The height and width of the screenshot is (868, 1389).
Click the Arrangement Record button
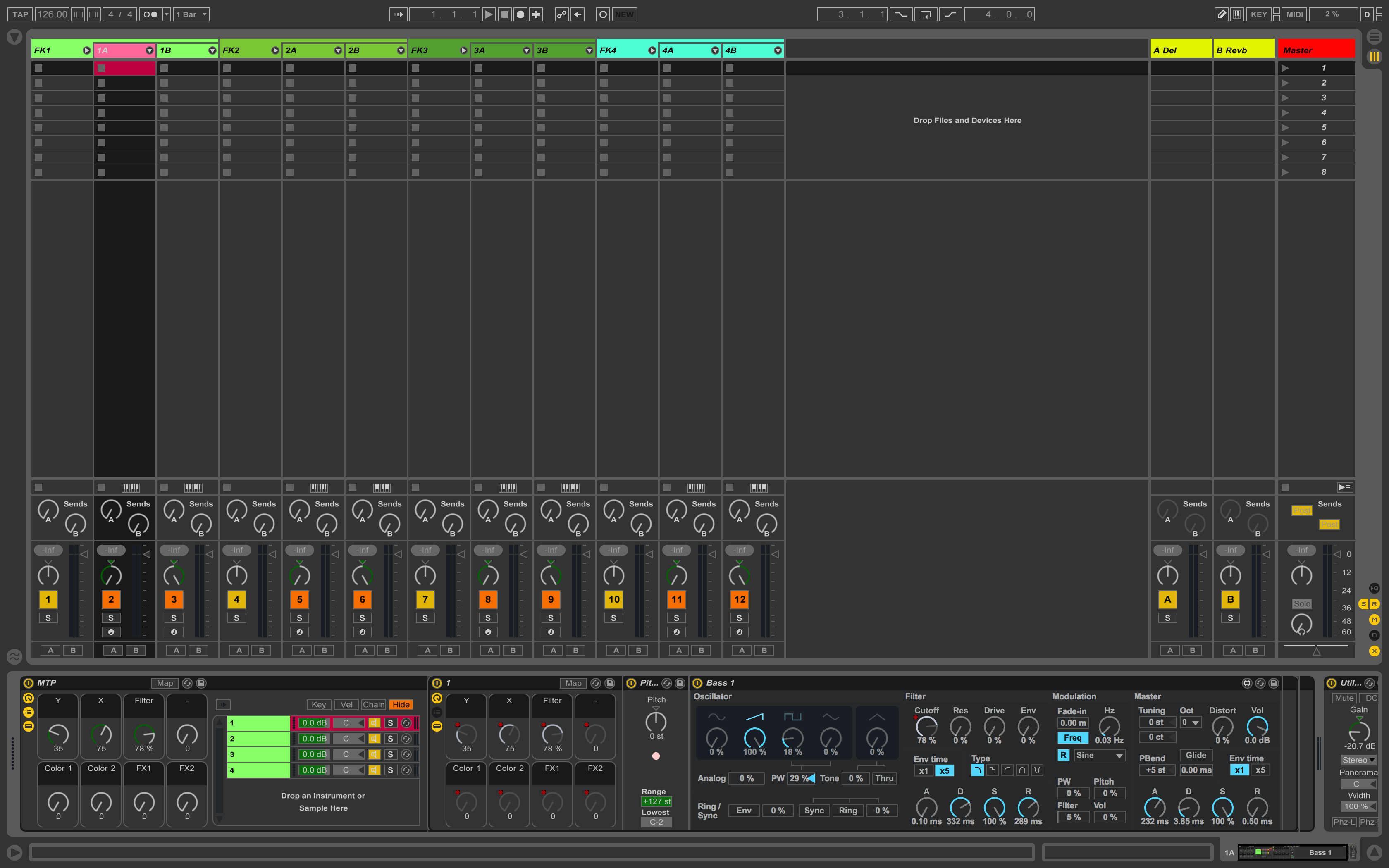tap(520, 14)
